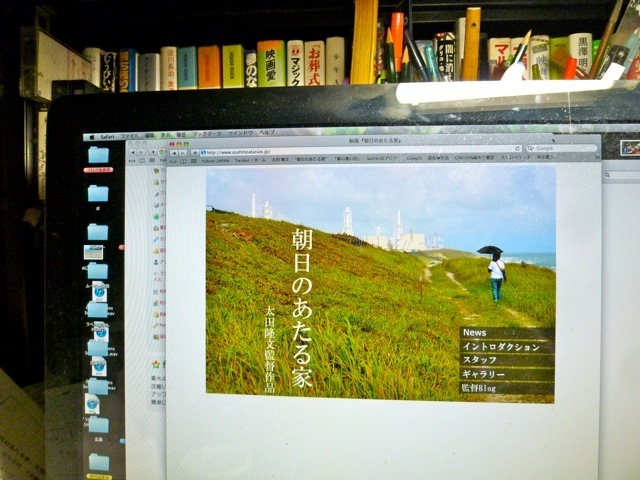Open the ブックマーク menu
The width and height of the screenshot is (640, 480).
207,134
